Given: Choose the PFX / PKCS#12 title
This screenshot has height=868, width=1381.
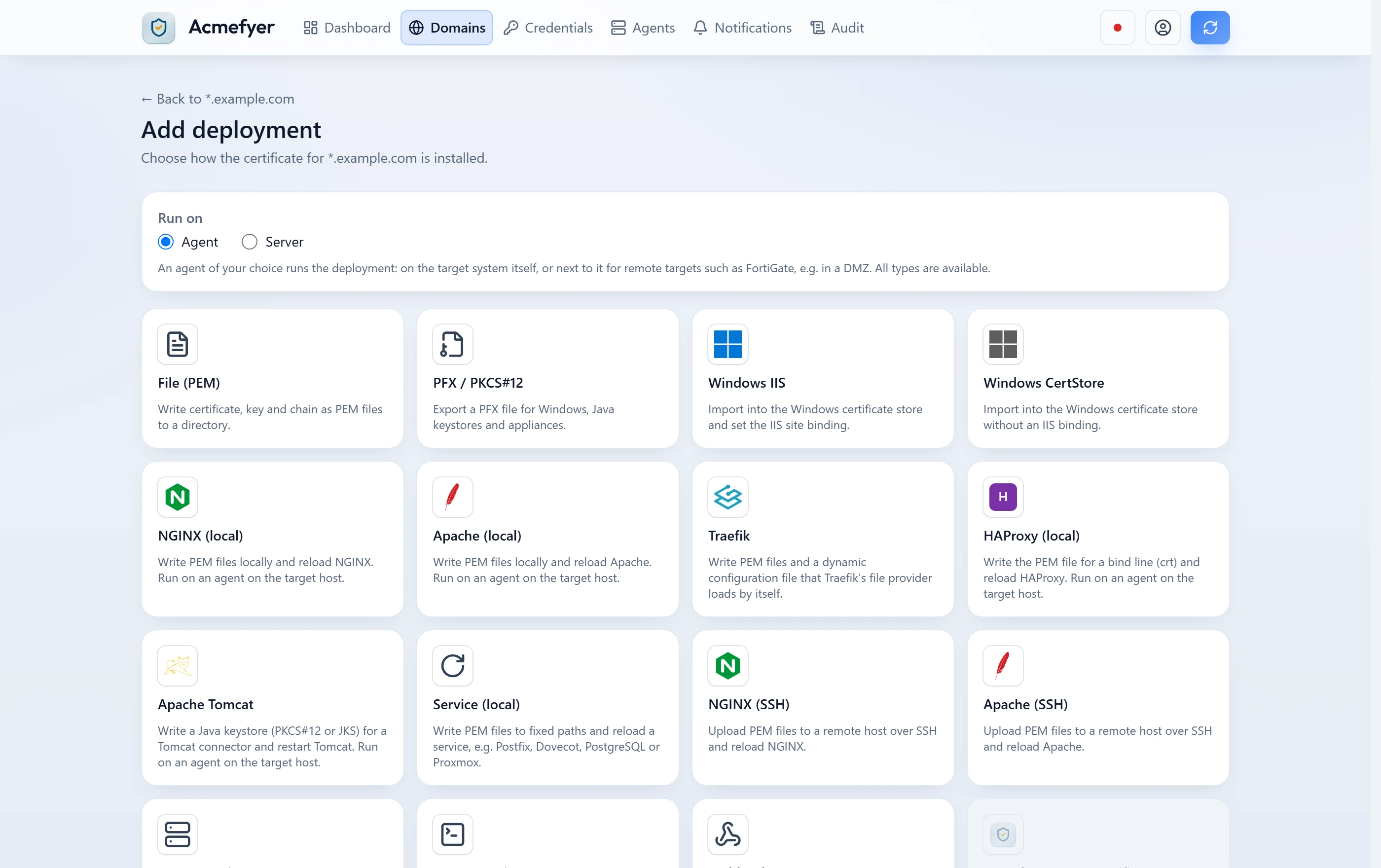Looking at the screenshot, I should pos(478,383).
